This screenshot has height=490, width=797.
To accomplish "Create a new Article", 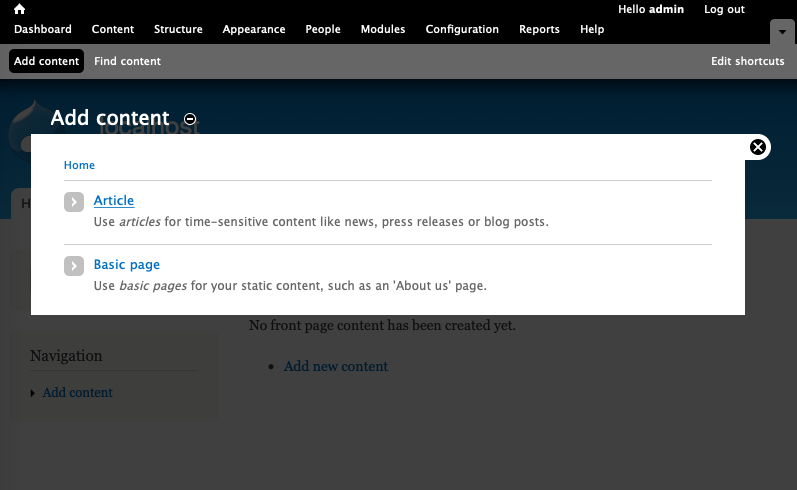I will [x=114, y=200].
